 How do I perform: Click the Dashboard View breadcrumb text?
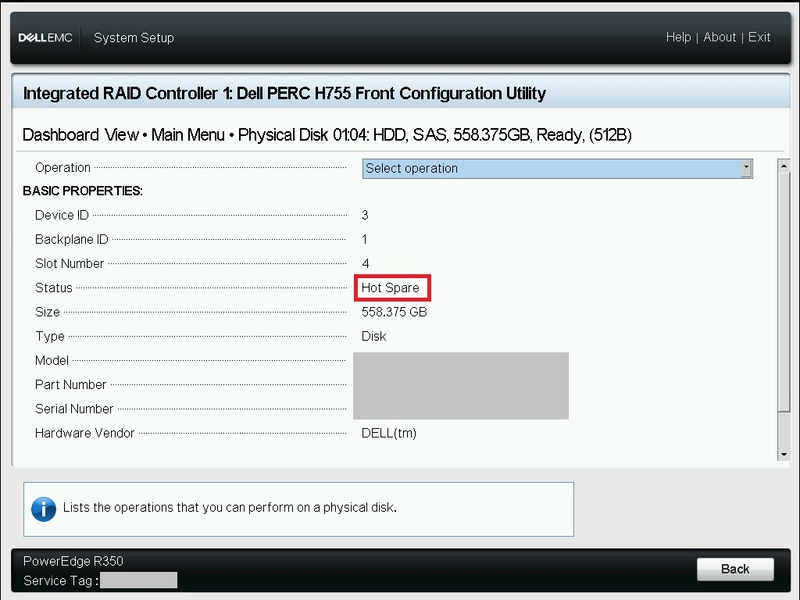point(81,135)
